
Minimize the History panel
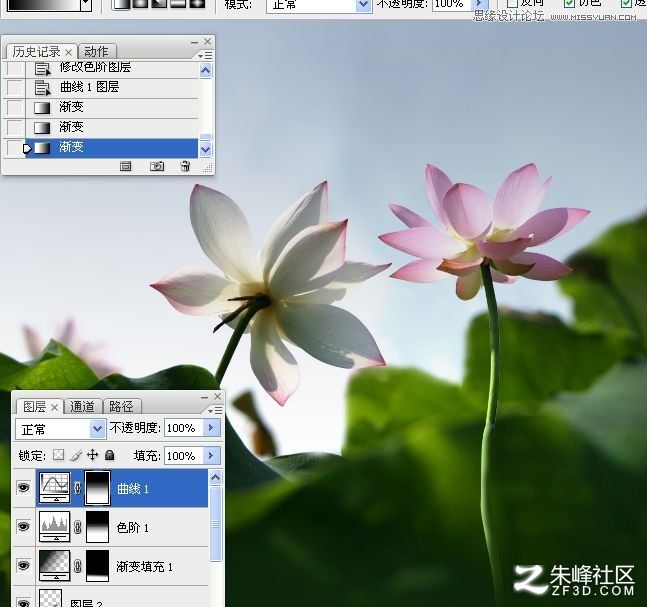[194, 42]
